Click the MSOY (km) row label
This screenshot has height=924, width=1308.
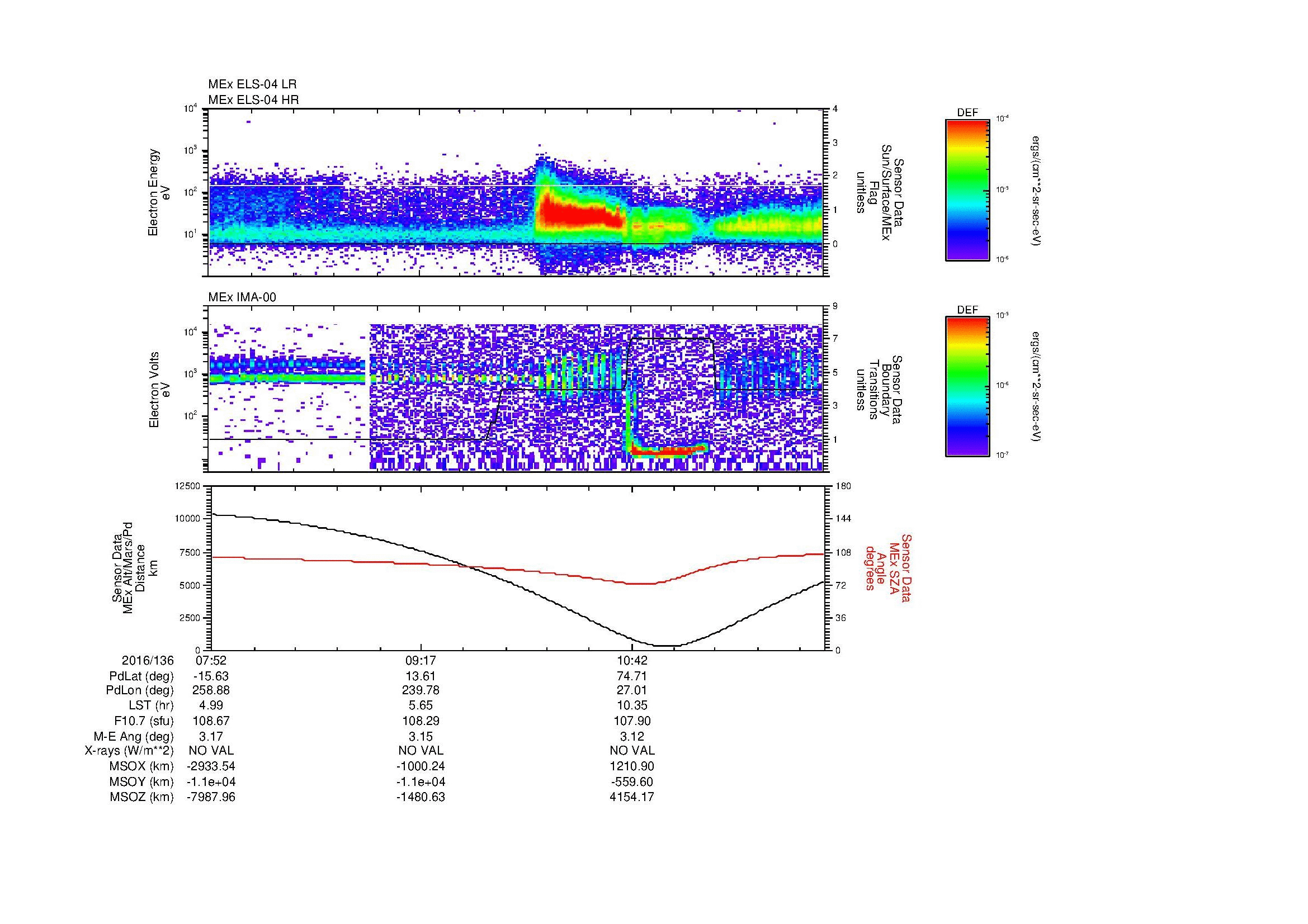[141, 782]
